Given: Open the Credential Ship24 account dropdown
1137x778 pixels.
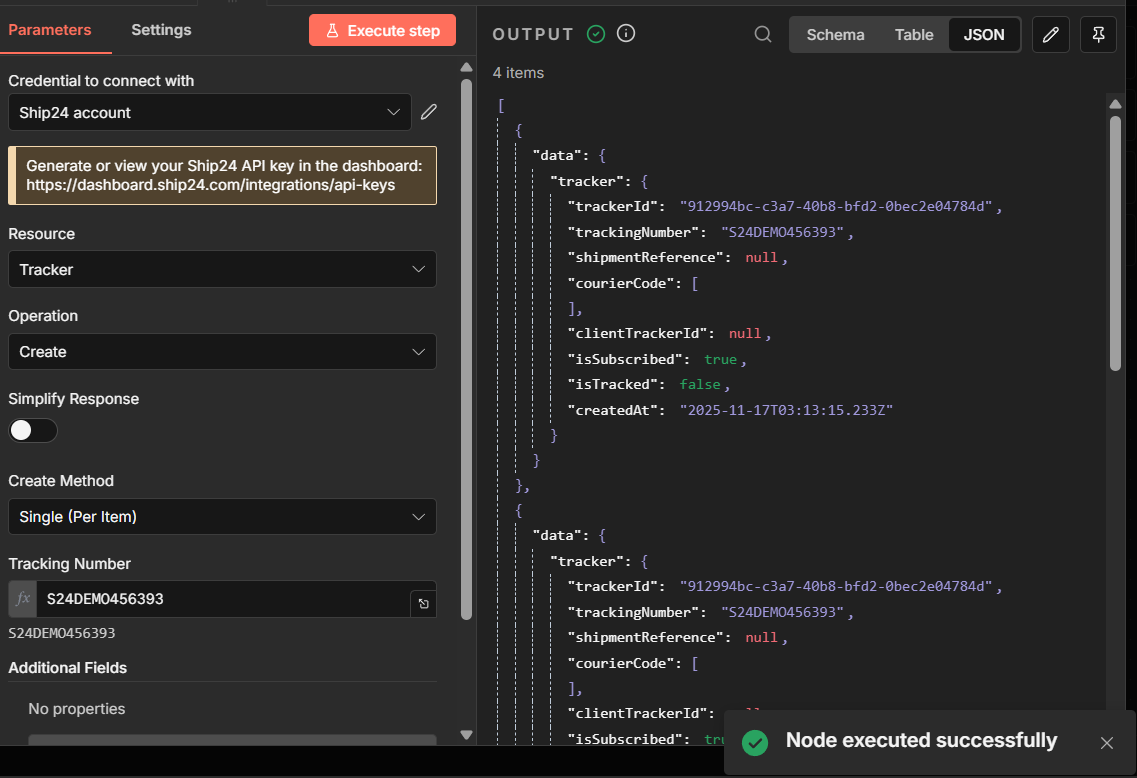Looking at the screenshot, I should pyautogui.click(x=210, y=112).
